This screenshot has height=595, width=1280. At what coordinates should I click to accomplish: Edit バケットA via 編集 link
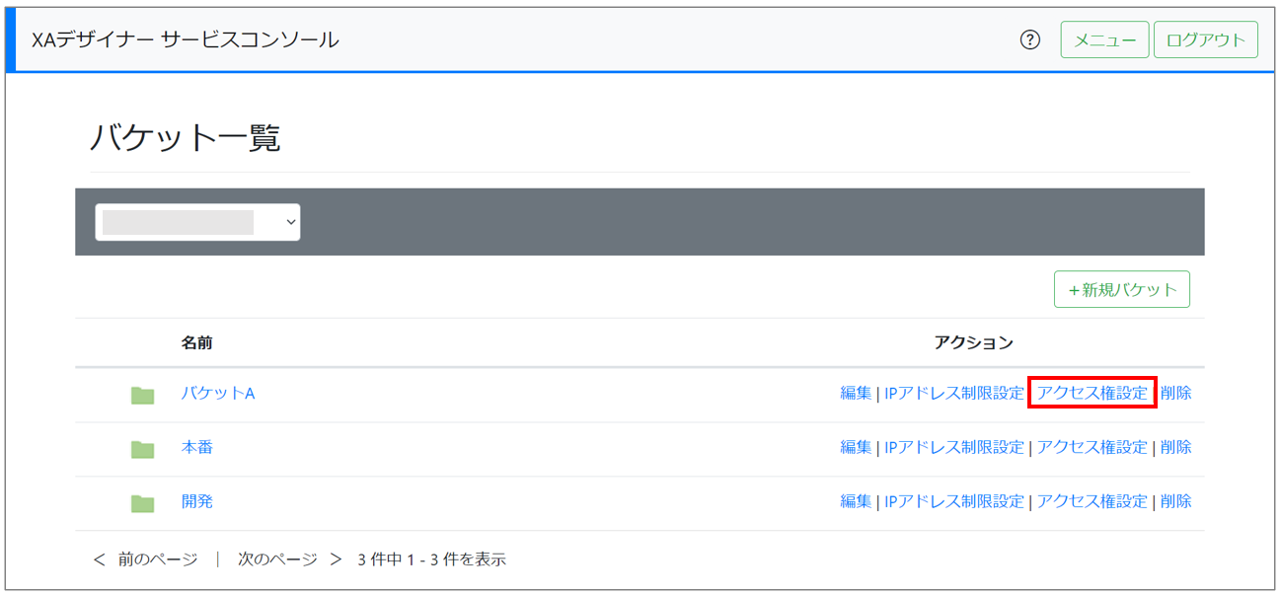[x=856, y=393]
